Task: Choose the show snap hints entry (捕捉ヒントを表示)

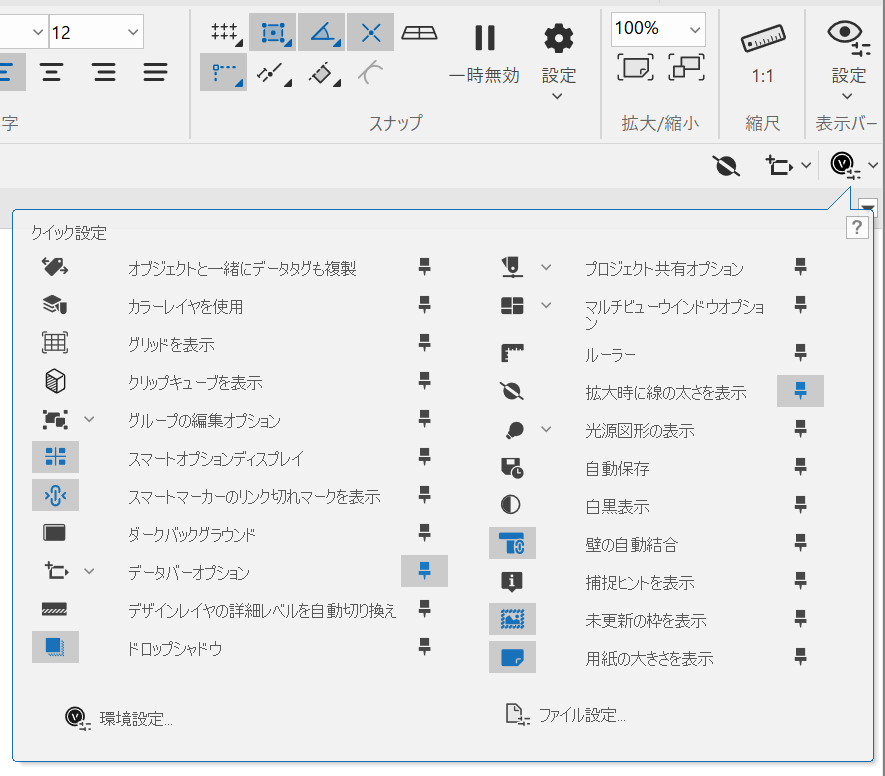Action: click(640, 582)
